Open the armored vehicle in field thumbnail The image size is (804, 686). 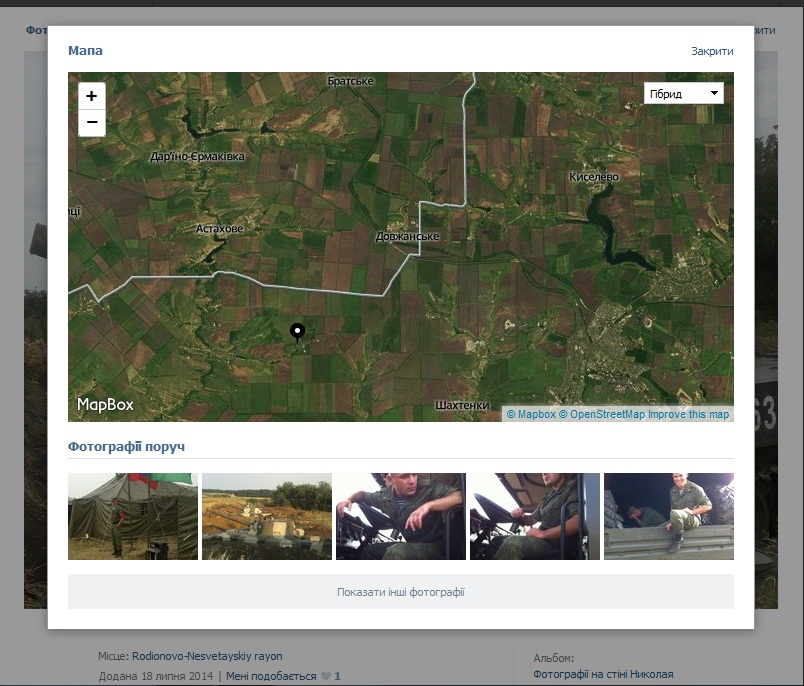point(267,516)
